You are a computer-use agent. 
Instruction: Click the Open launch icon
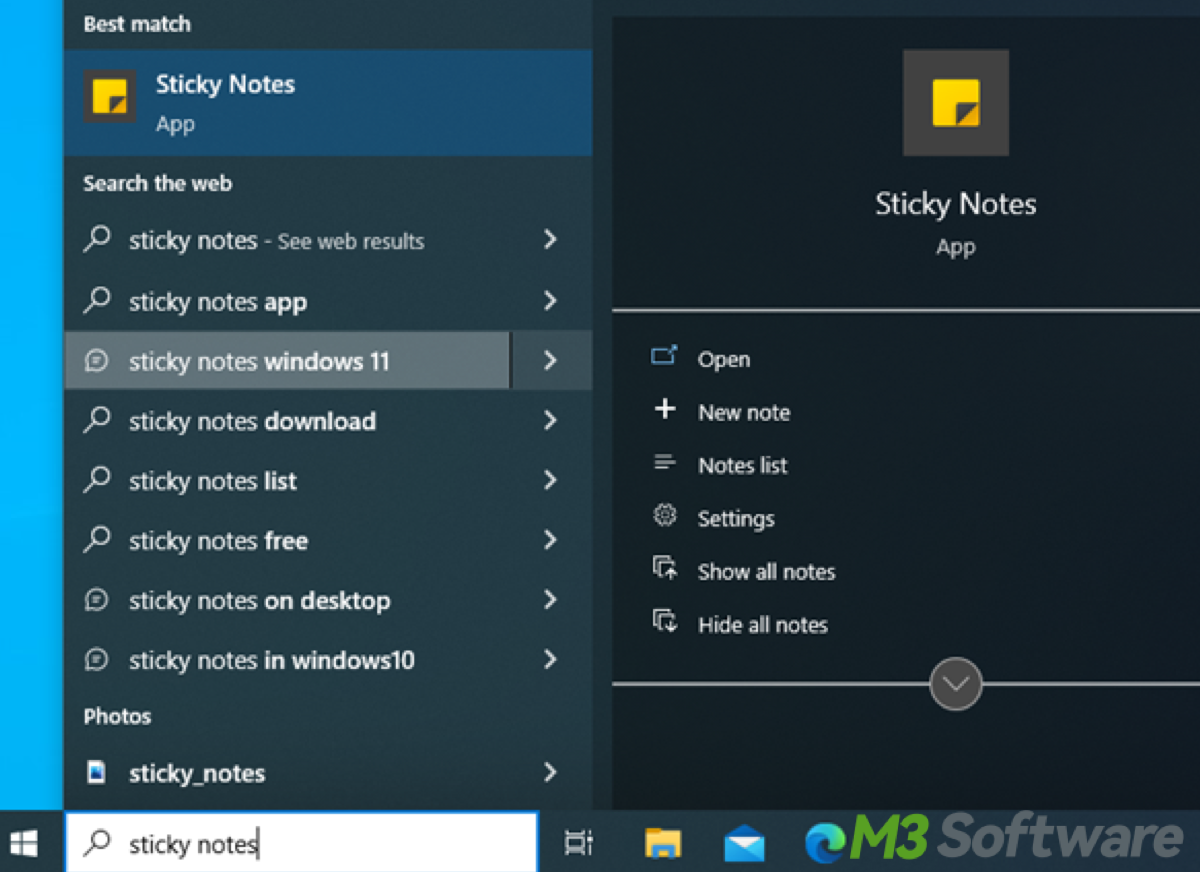pos(664,356)
